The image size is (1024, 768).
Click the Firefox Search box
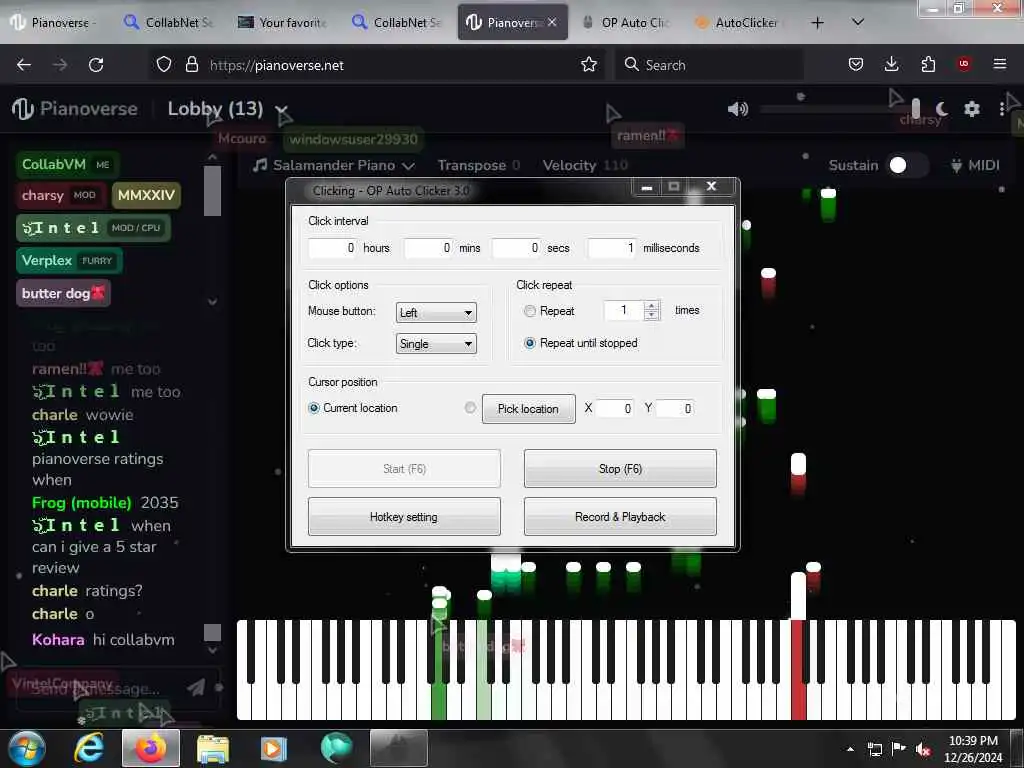click(x=709, y=65)
